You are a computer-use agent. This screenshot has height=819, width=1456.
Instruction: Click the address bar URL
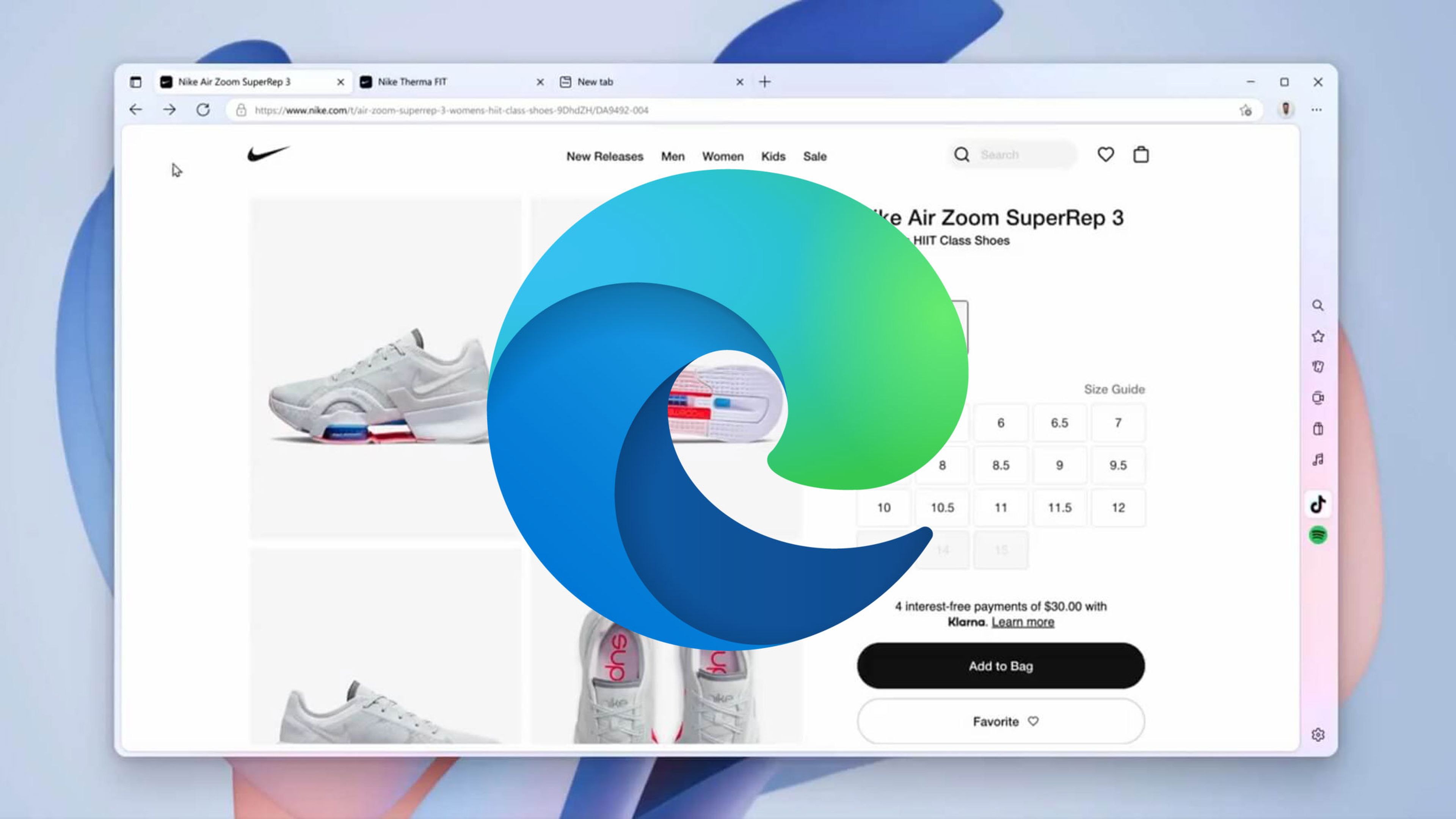[x=451, y=110]
